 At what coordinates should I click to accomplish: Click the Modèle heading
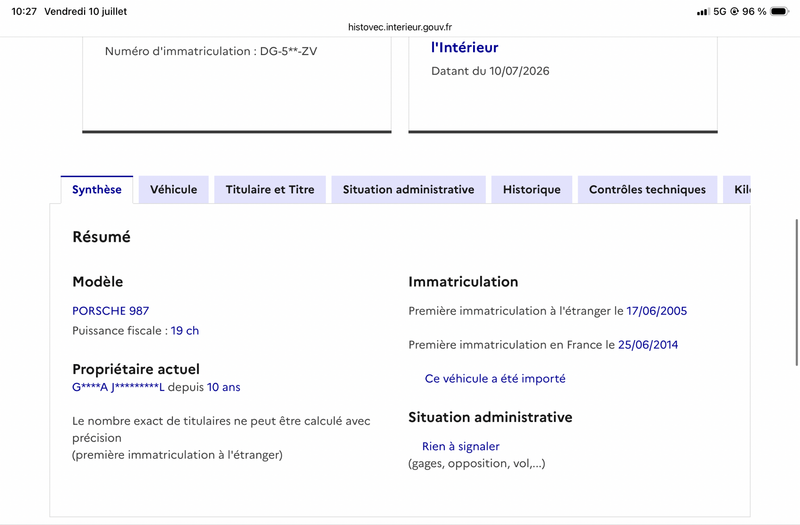tap(97, 282)
